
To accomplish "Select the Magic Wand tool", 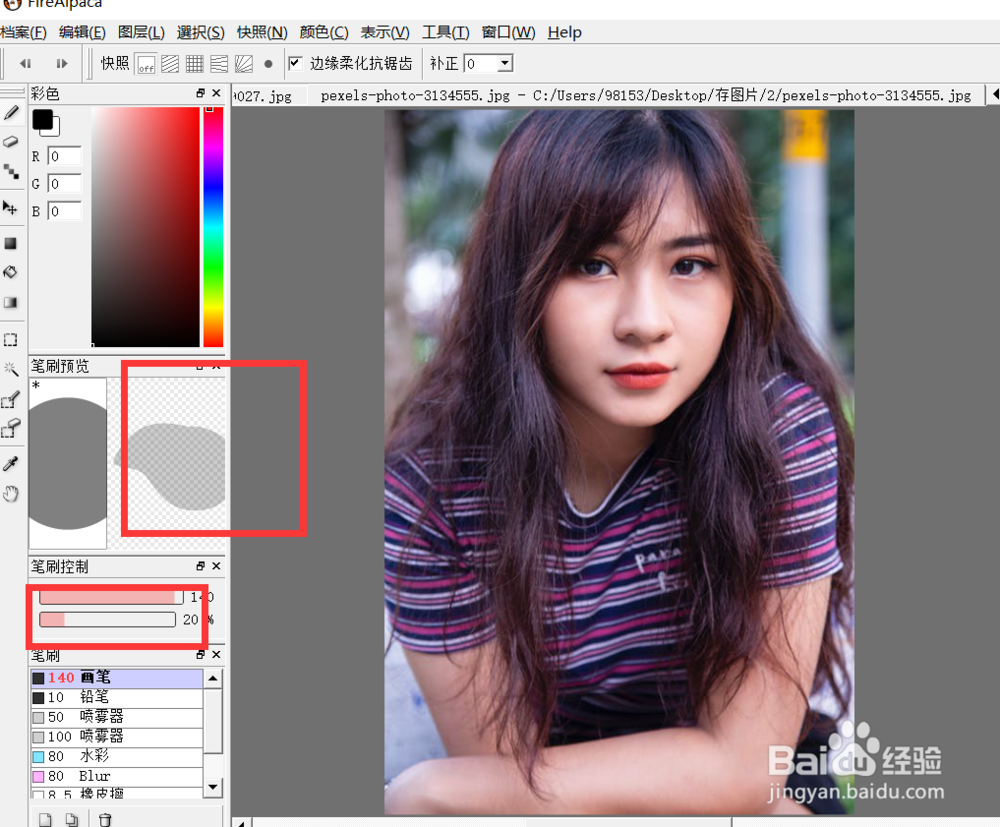I will (x=11, y=369).
